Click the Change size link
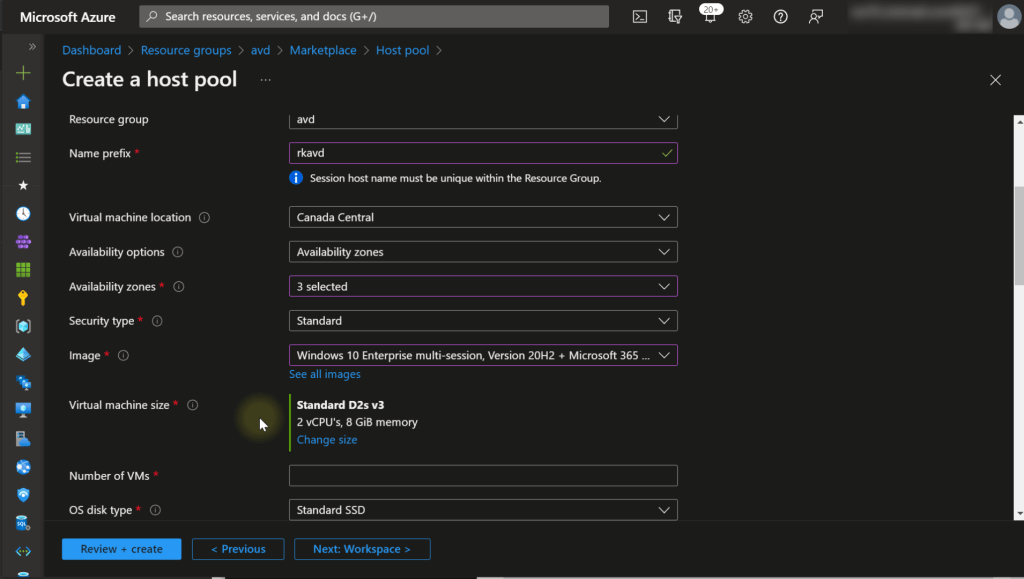 327,440
